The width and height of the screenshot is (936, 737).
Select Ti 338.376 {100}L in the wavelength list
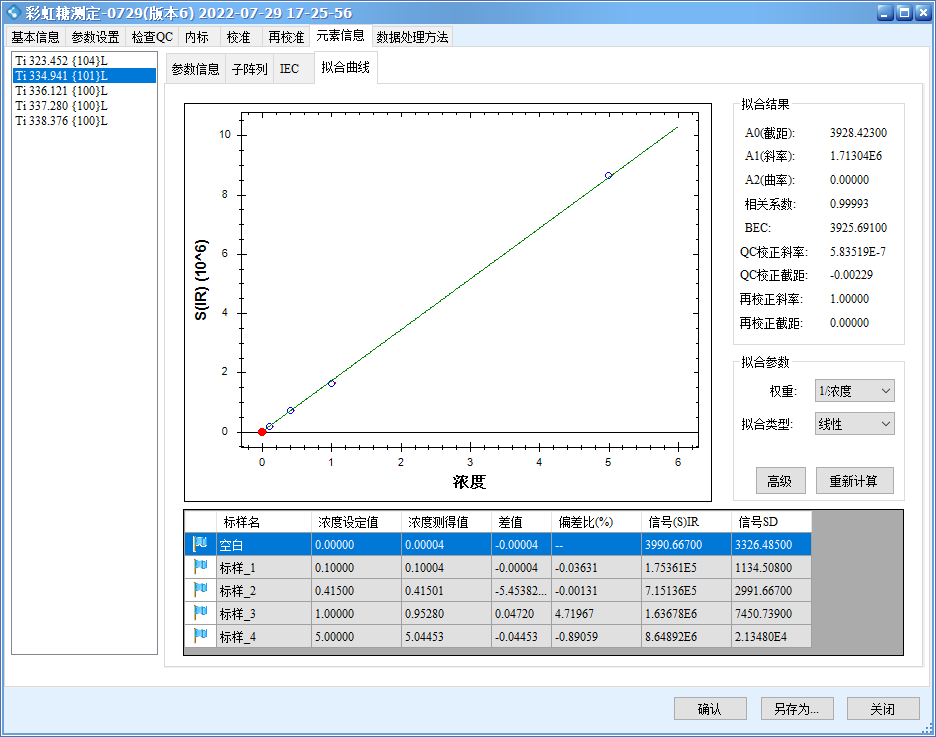tap(60, 120)
